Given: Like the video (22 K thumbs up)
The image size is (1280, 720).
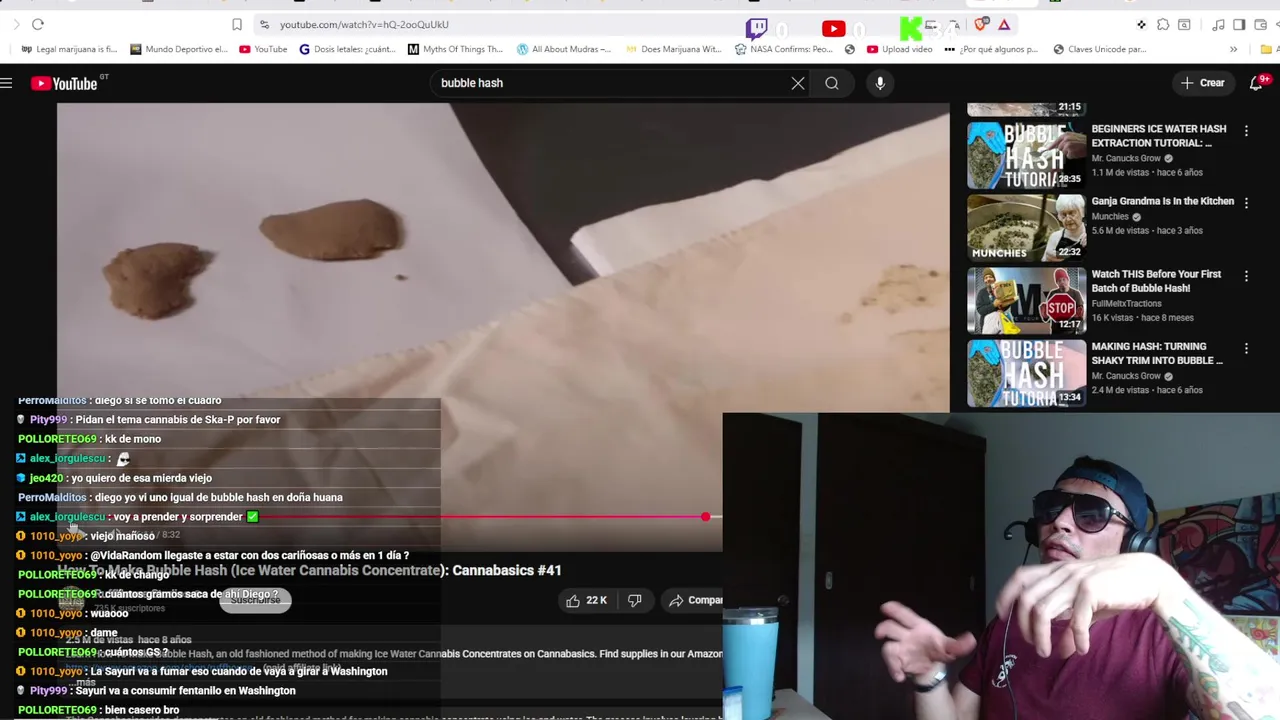Looking at the screenshot, I should 587,600.
